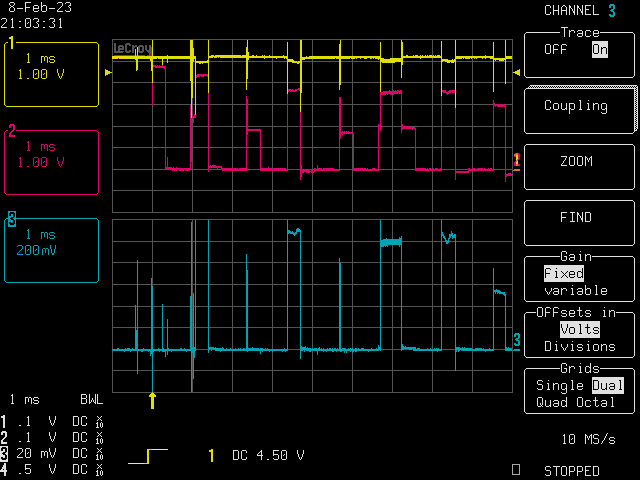The height and width of the screenshot is (480, 640).
Task: Open the ZOOM menu item
Action: click(575, 161)
